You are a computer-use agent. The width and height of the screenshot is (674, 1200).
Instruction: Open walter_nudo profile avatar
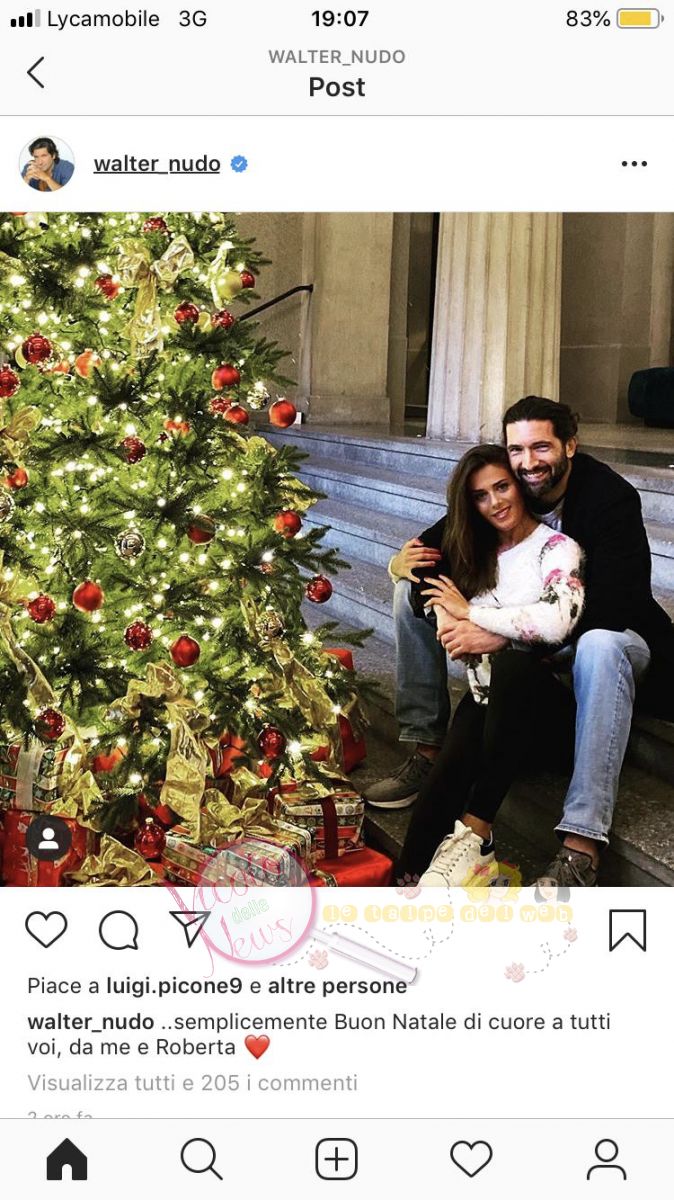[x=47, y=164]
